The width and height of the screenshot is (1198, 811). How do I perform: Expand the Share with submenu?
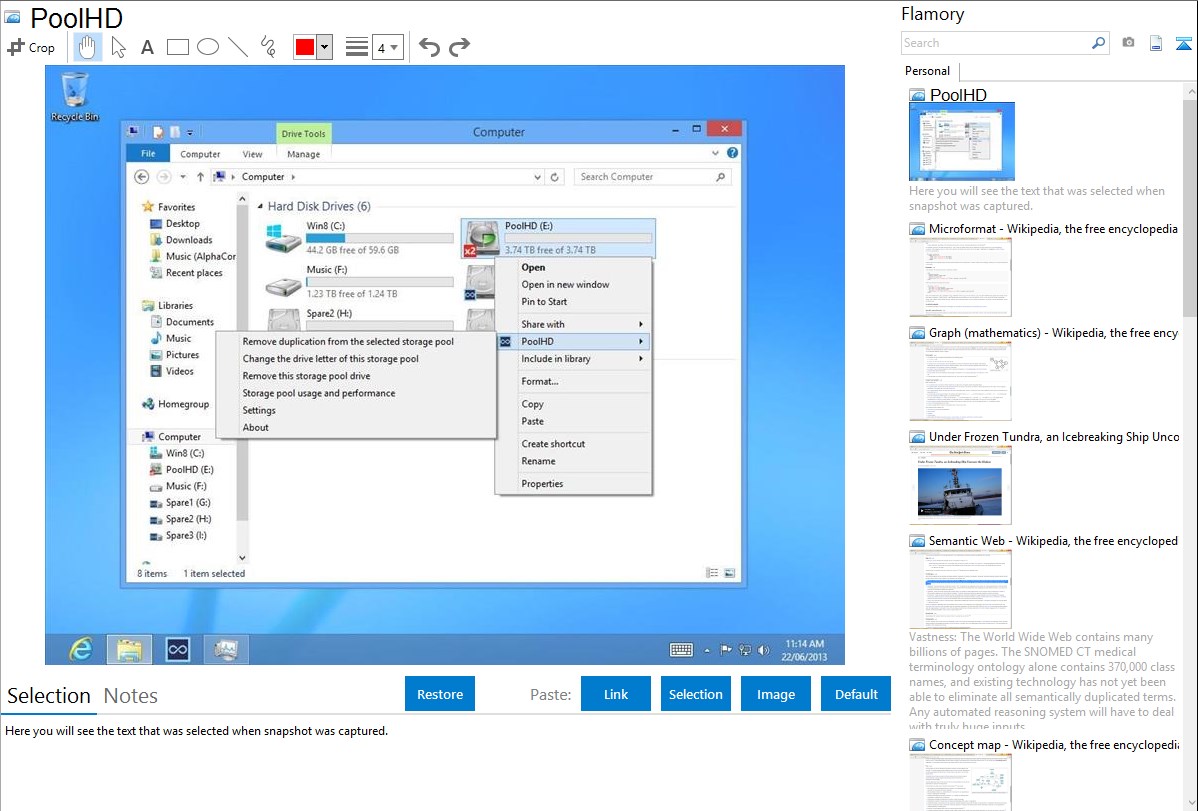(x=574, y=324)
